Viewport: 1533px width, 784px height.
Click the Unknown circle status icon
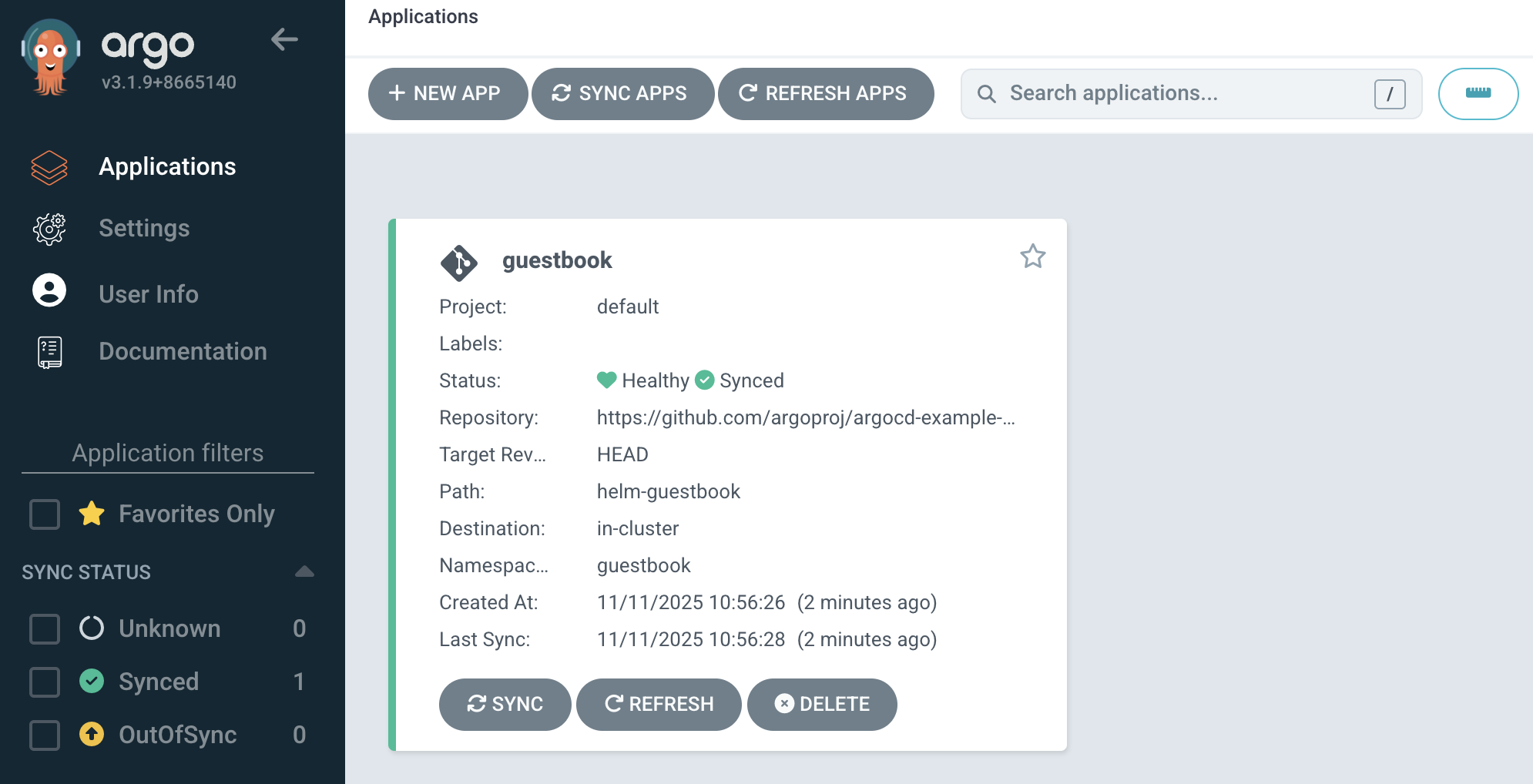[x=92, y=628]
